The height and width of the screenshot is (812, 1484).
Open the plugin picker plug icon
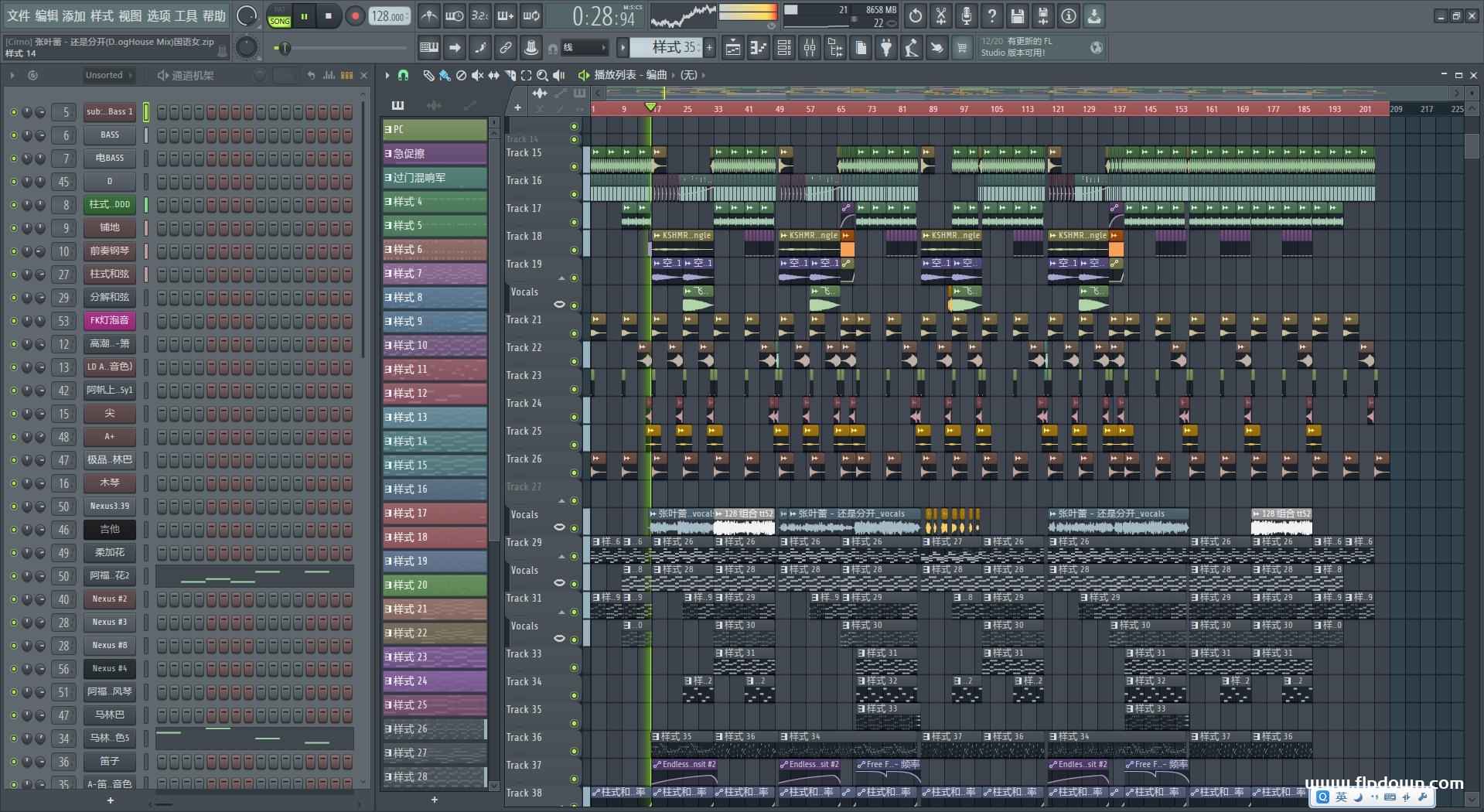[886, 48]
